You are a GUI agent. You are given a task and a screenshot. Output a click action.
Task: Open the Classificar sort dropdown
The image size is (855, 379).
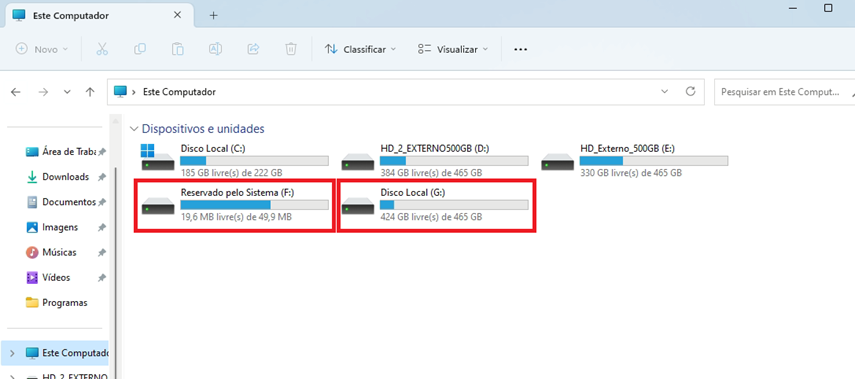coord(360,49)
